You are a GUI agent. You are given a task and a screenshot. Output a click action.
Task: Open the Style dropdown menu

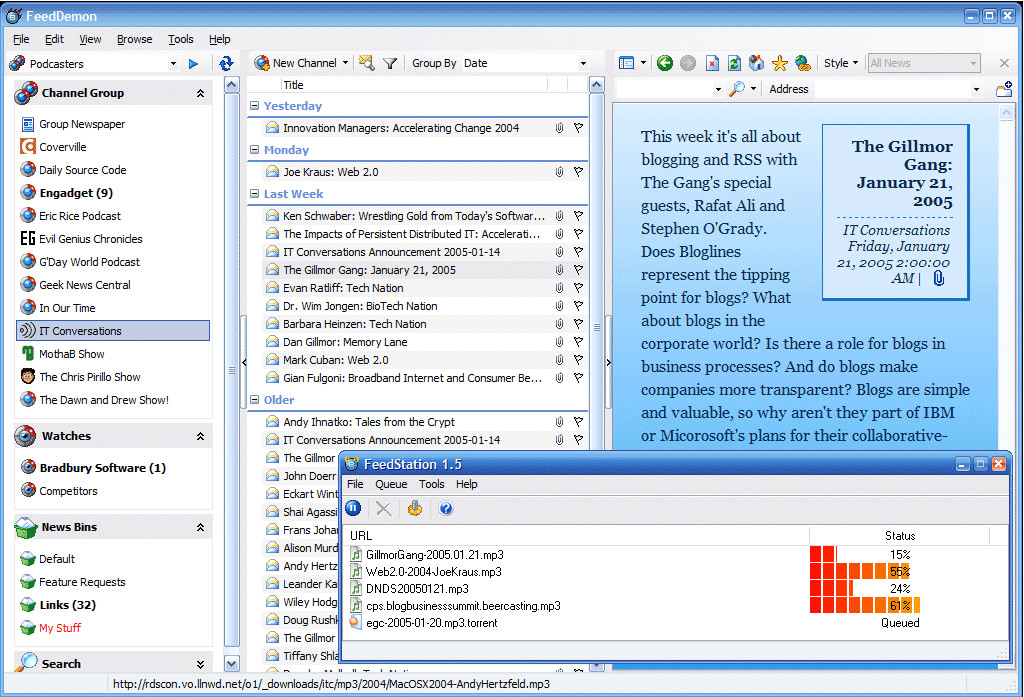point(840,63)
